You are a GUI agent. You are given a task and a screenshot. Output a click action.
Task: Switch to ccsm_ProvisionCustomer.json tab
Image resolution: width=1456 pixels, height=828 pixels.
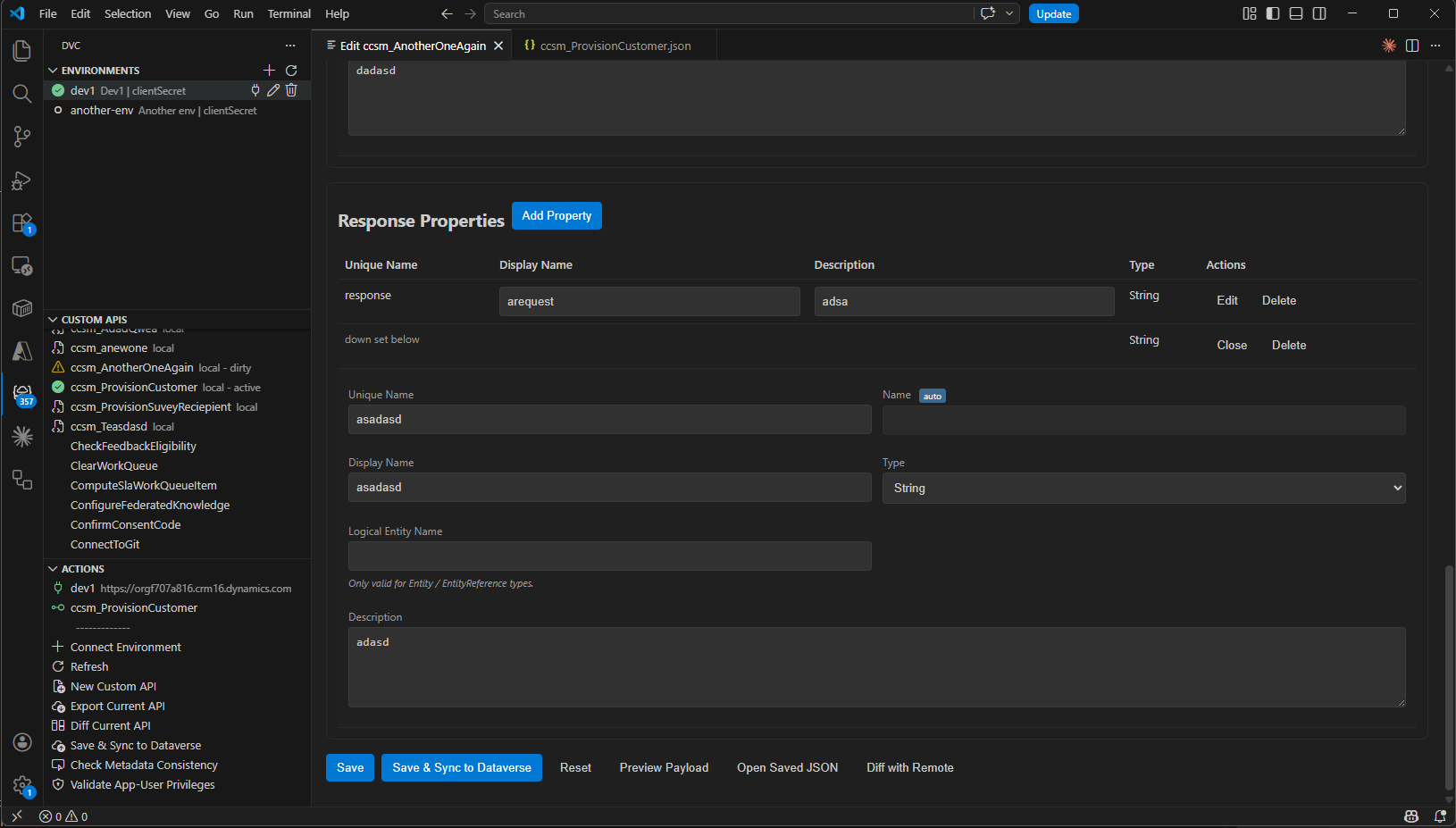(x=615, y=46)
